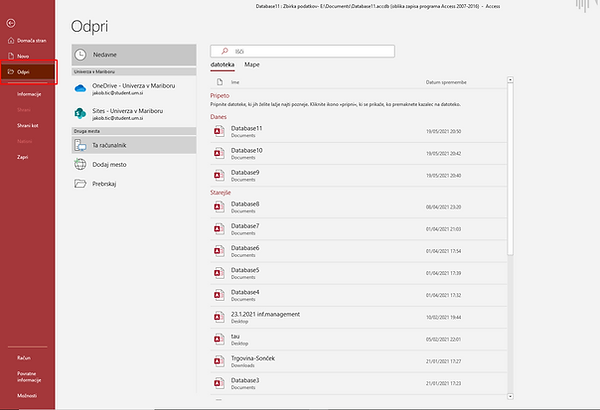Open Database8 from the list
The height and width of the screenshot is (410, 600).
pyautogui.click(x=359, y=207)
